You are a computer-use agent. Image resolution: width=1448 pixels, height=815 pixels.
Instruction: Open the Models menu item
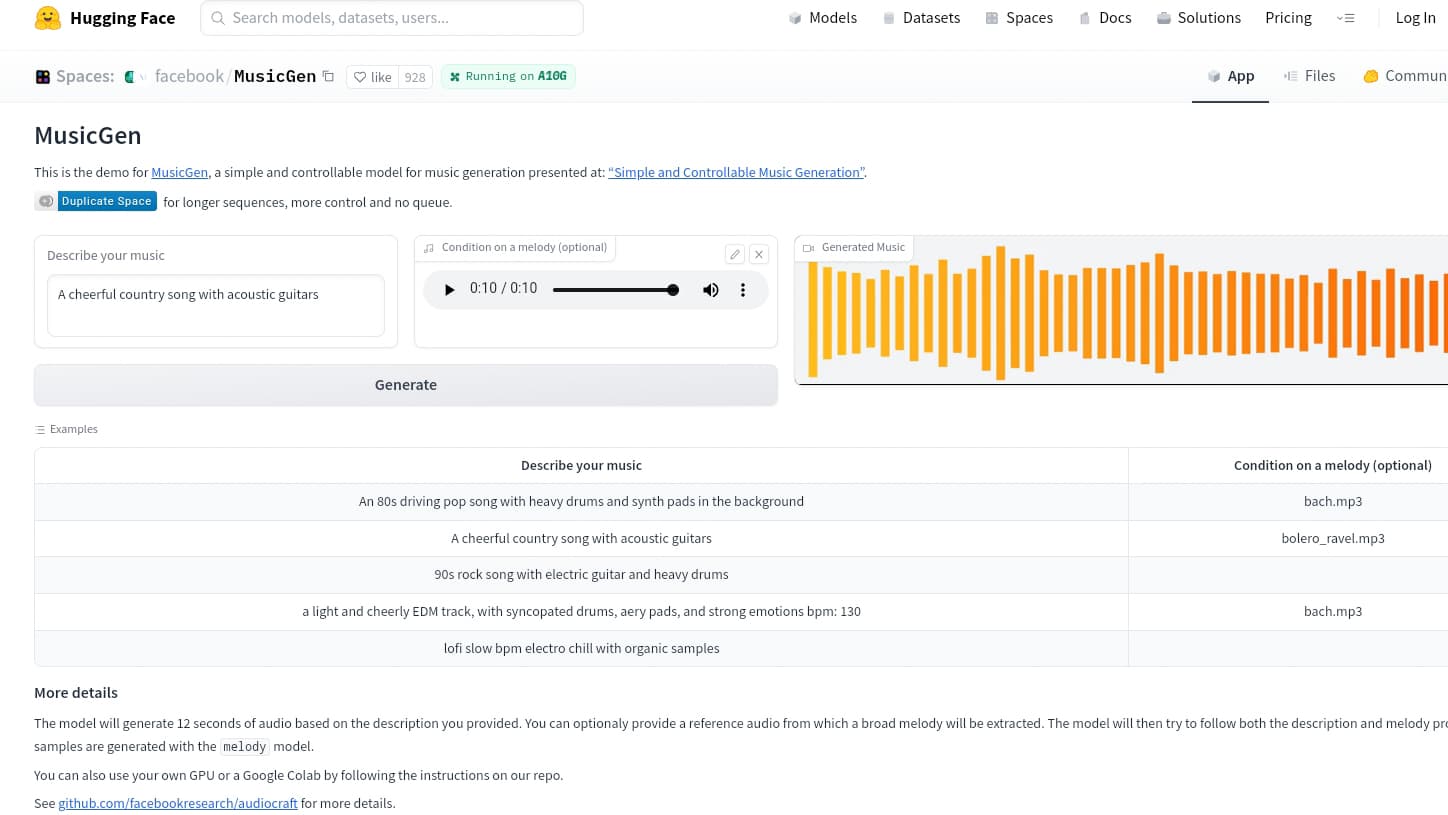coord(822,18)
